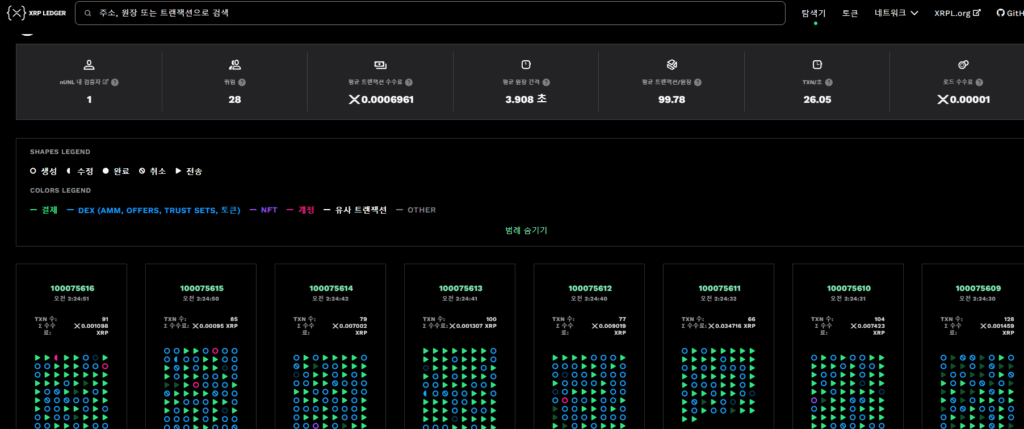Screen dimensions: 1024x429
Task: Focus the address and ledger search field
Action: 440,14
